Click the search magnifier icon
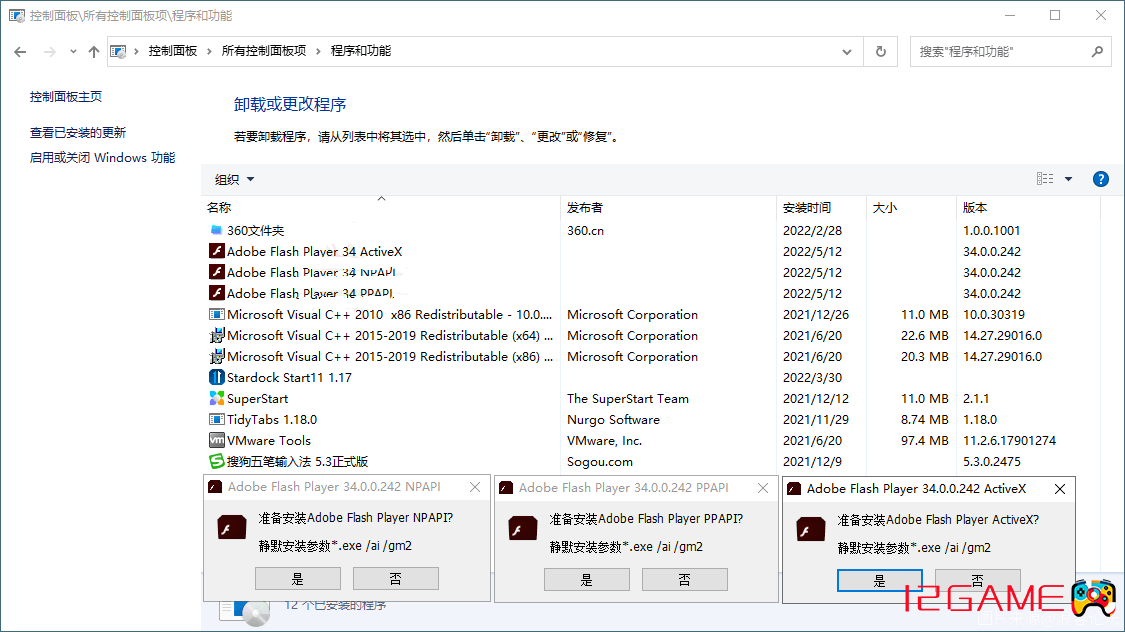This screenshot has height=632, width=1125. click(x=1097, y=52)
